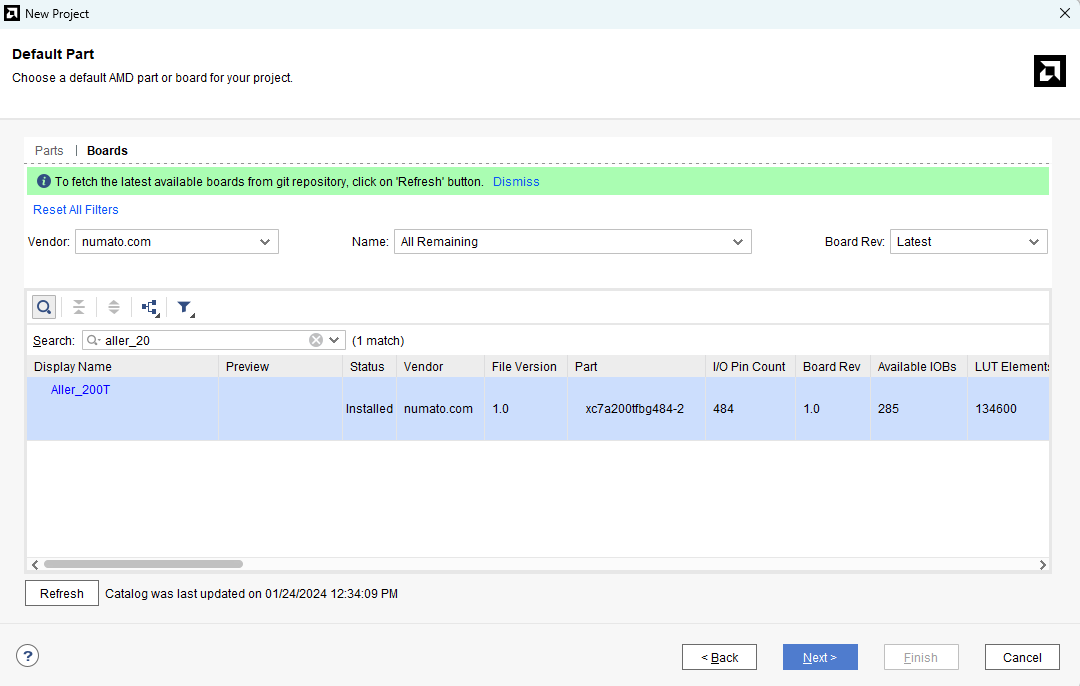Toggle the search magnifier icon in toolbar
This screenshot has width=1080, height=686.
(x=44, y=307)
